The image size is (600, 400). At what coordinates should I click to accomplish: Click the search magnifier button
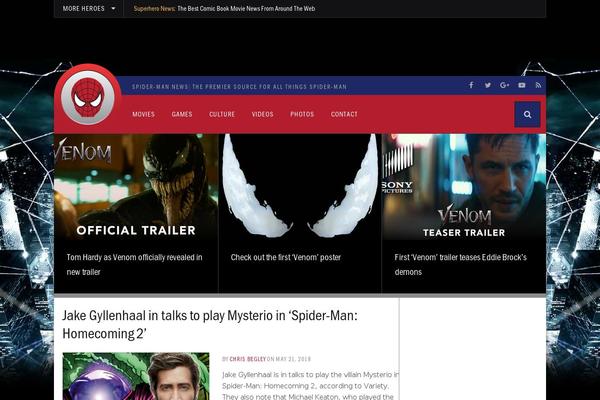527,114
